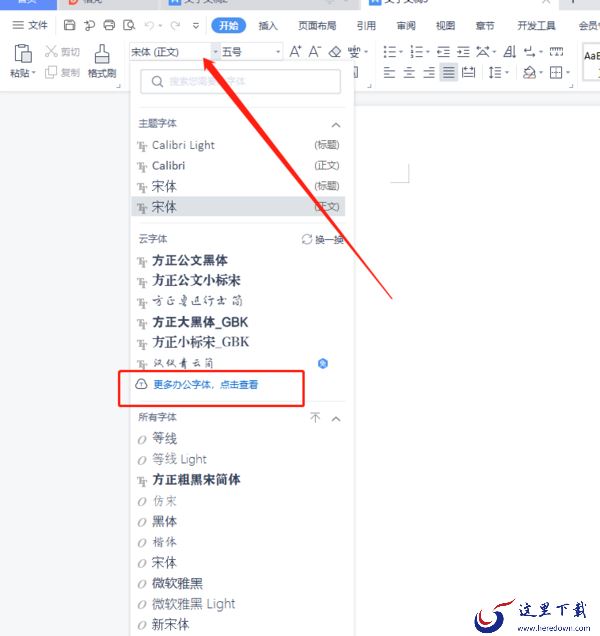Click the Print Preview icon
Image resolution: width=600 pixels, height=636 pixels.
[x=129, y=26]
